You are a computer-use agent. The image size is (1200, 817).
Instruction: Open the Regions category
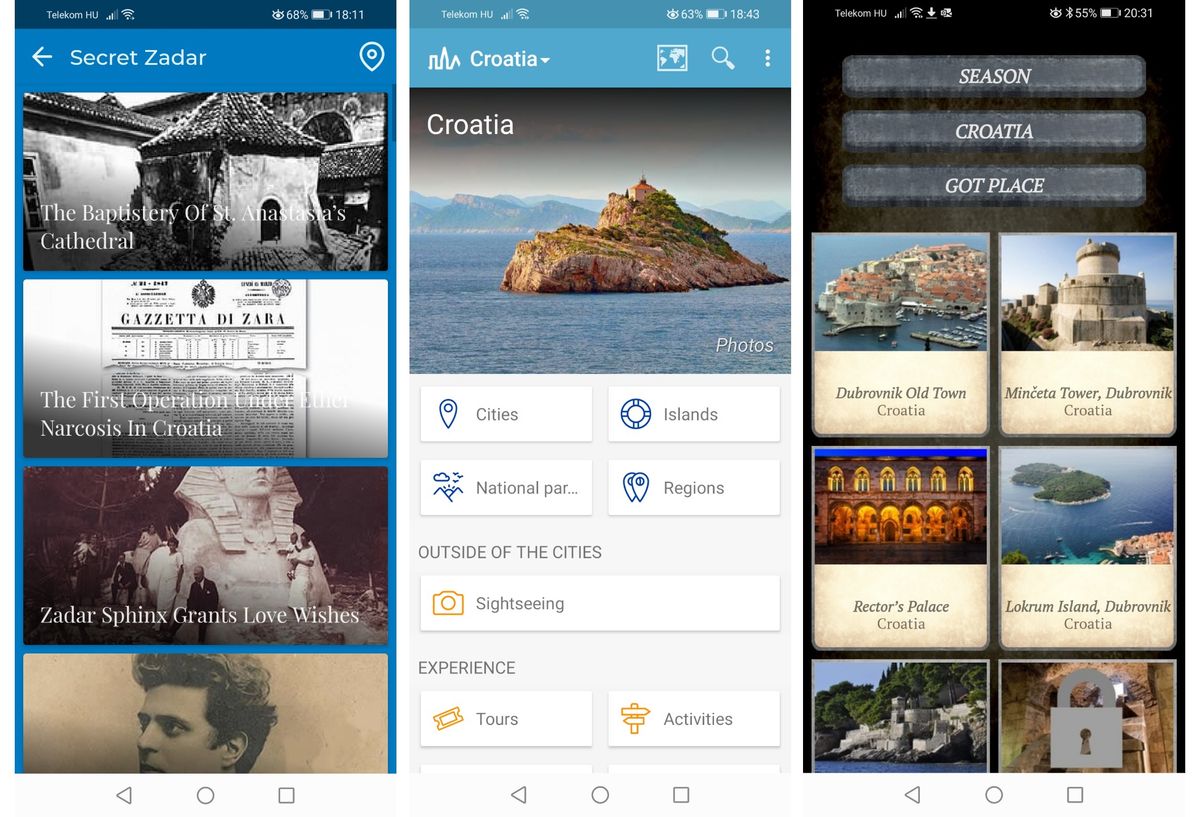click(694, 488)
